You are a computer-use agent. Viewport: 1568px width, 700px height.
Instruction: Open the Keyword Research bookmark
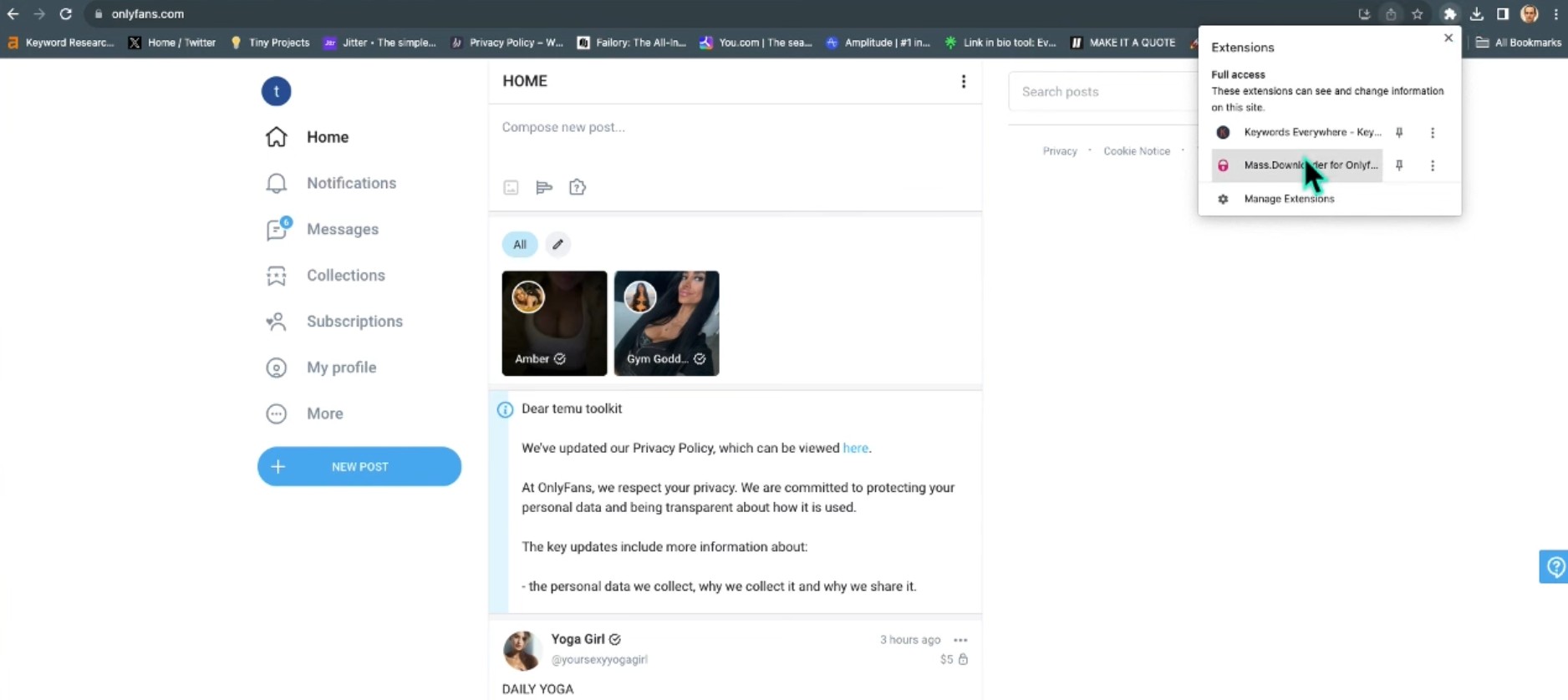pos(60,43)
